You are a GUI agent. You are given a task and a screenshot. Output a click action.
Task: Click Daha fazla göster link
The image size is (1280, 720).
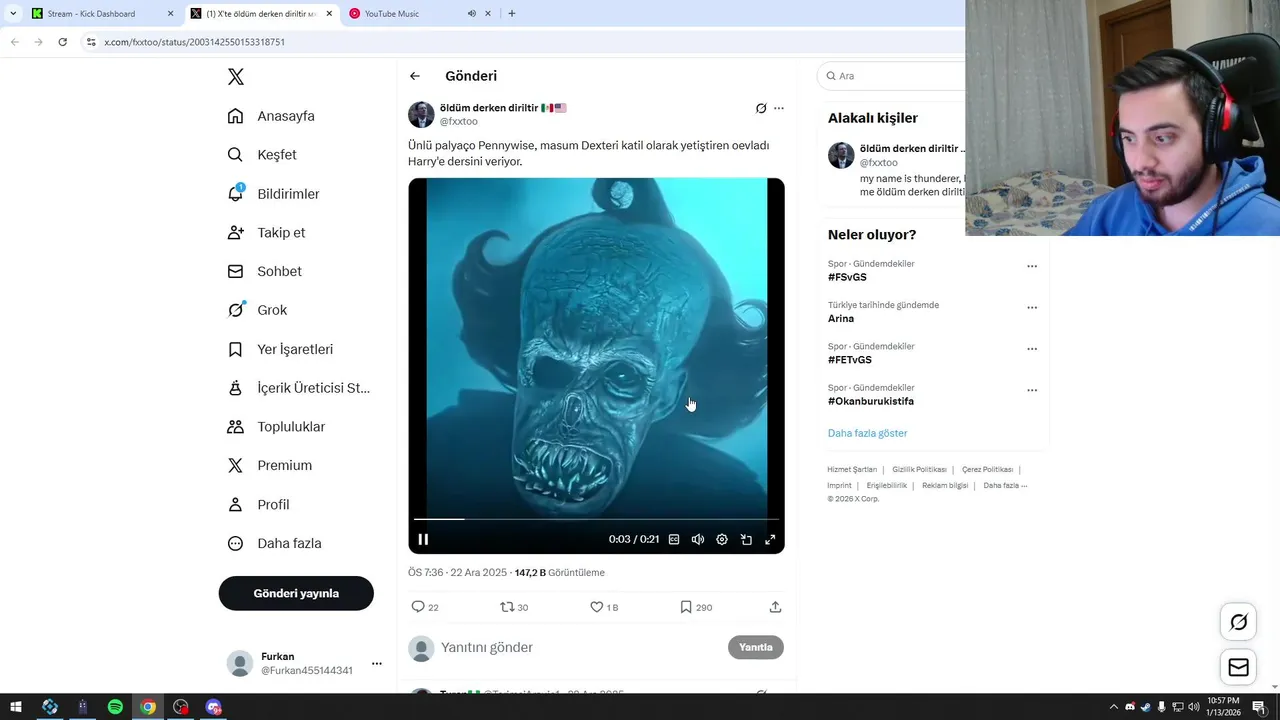[x=868, y=433]
